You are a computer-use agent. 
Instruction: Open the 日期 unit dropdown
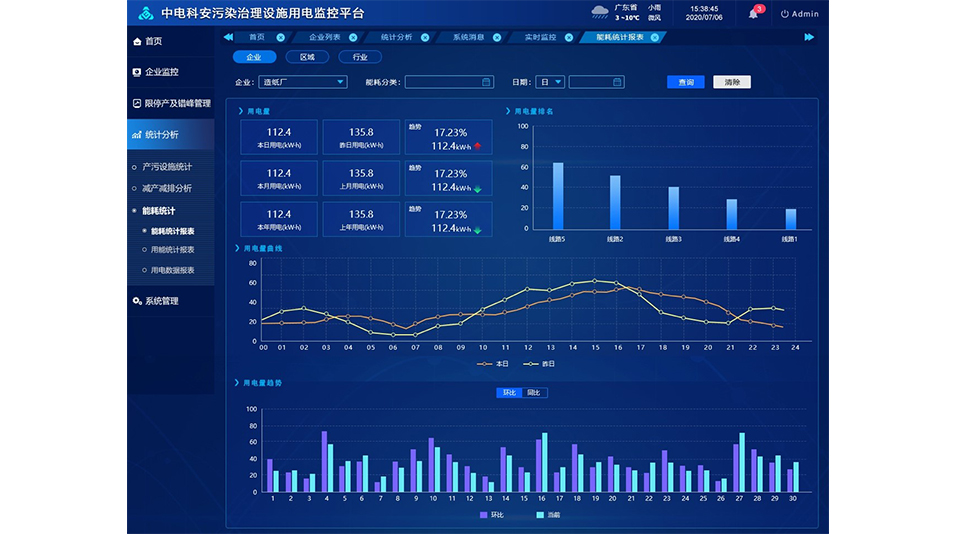tap(550, 82)
